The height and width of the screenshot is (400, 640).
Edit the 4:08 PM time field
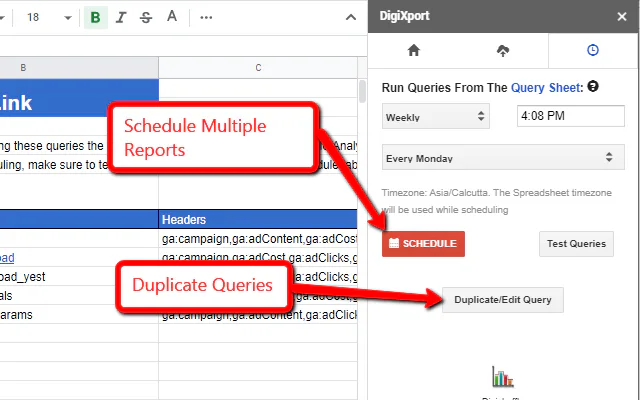point(570,116)
